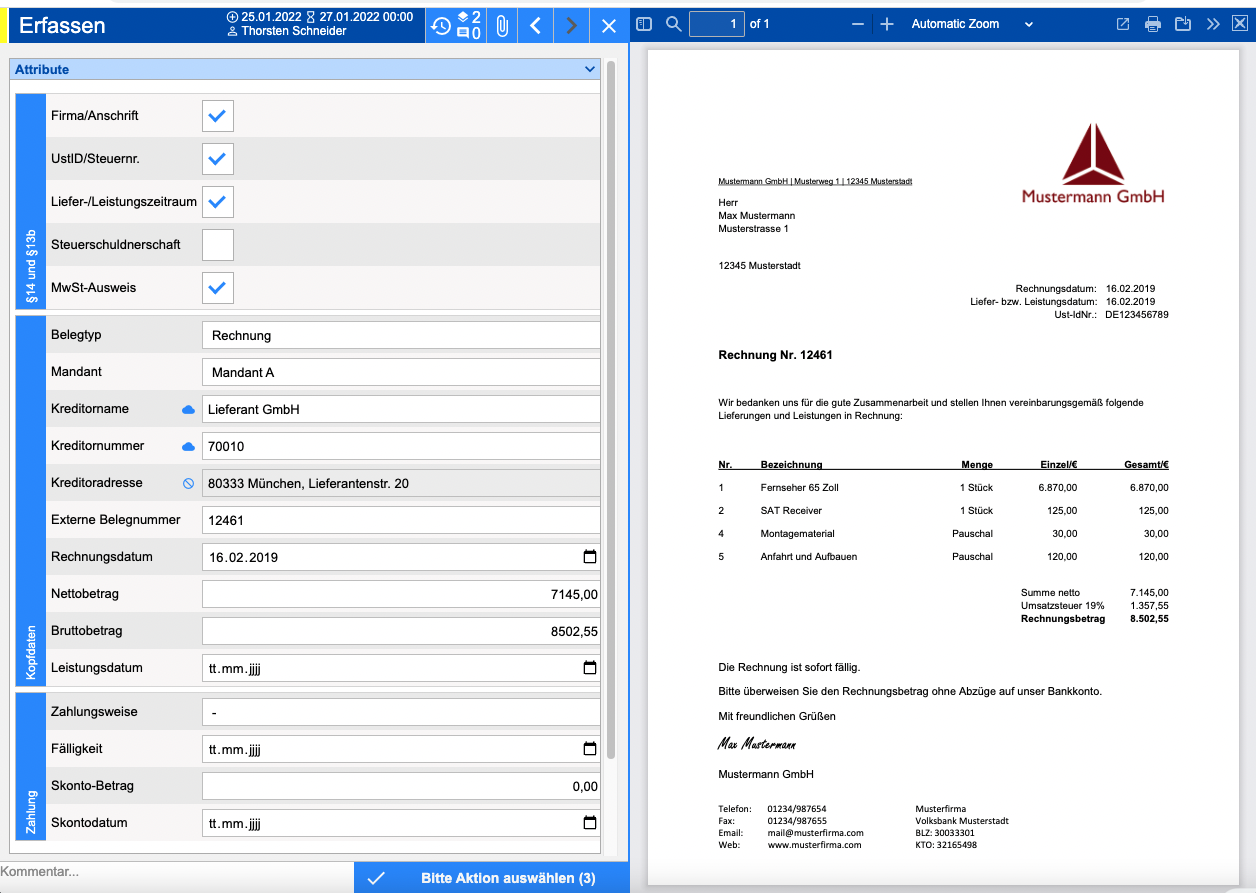Viewport: 1256px width, 893px height.
Task: Click the Mustermann GmbH logo
Action: tap(1093, 164)
